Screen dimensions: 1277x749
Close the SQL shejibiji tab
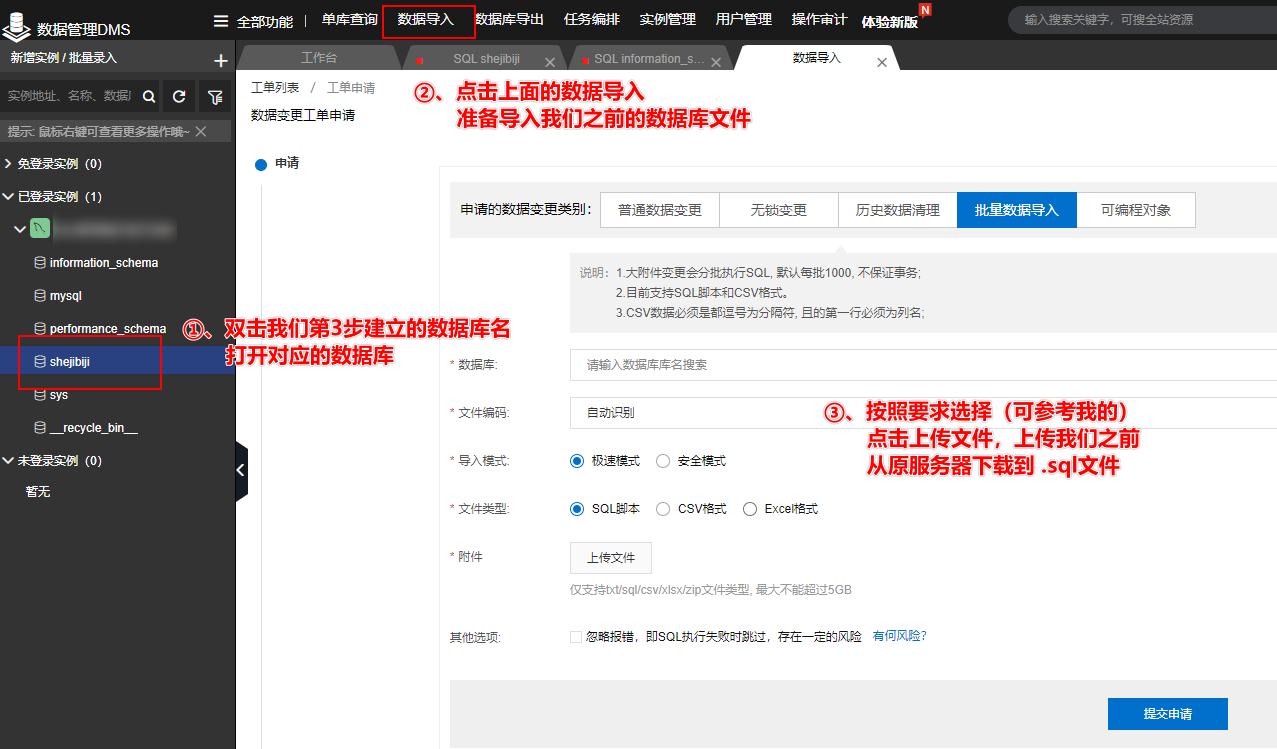click(550, 62)
